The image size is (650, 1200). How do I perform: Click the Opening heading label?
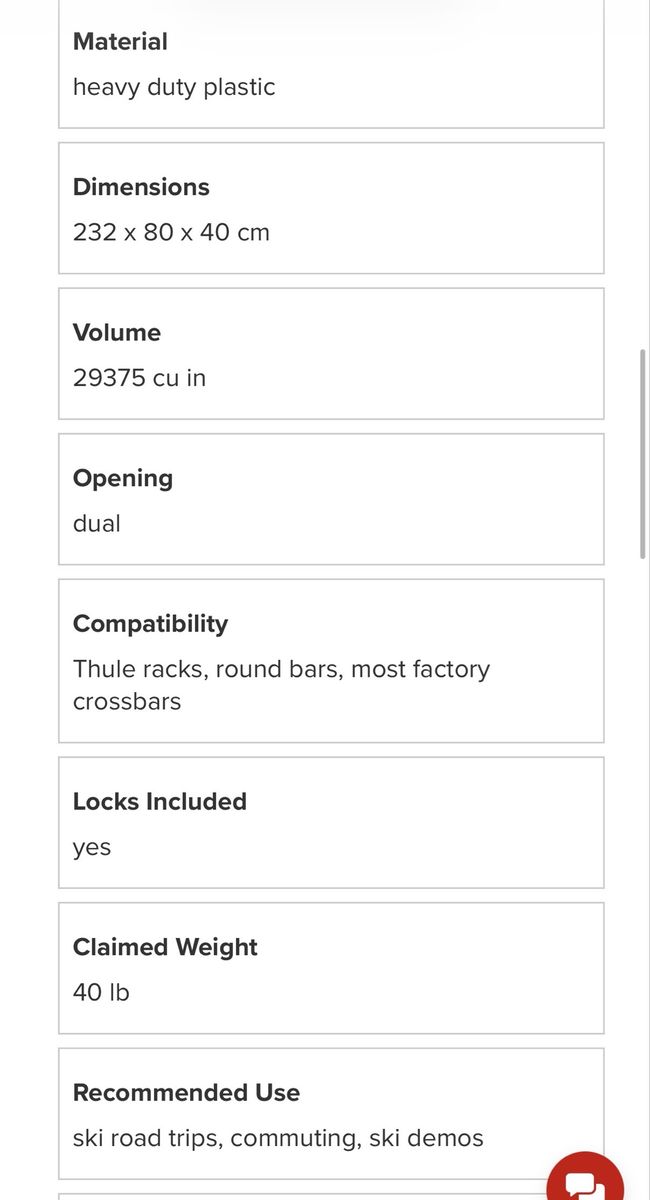point(123,478)
